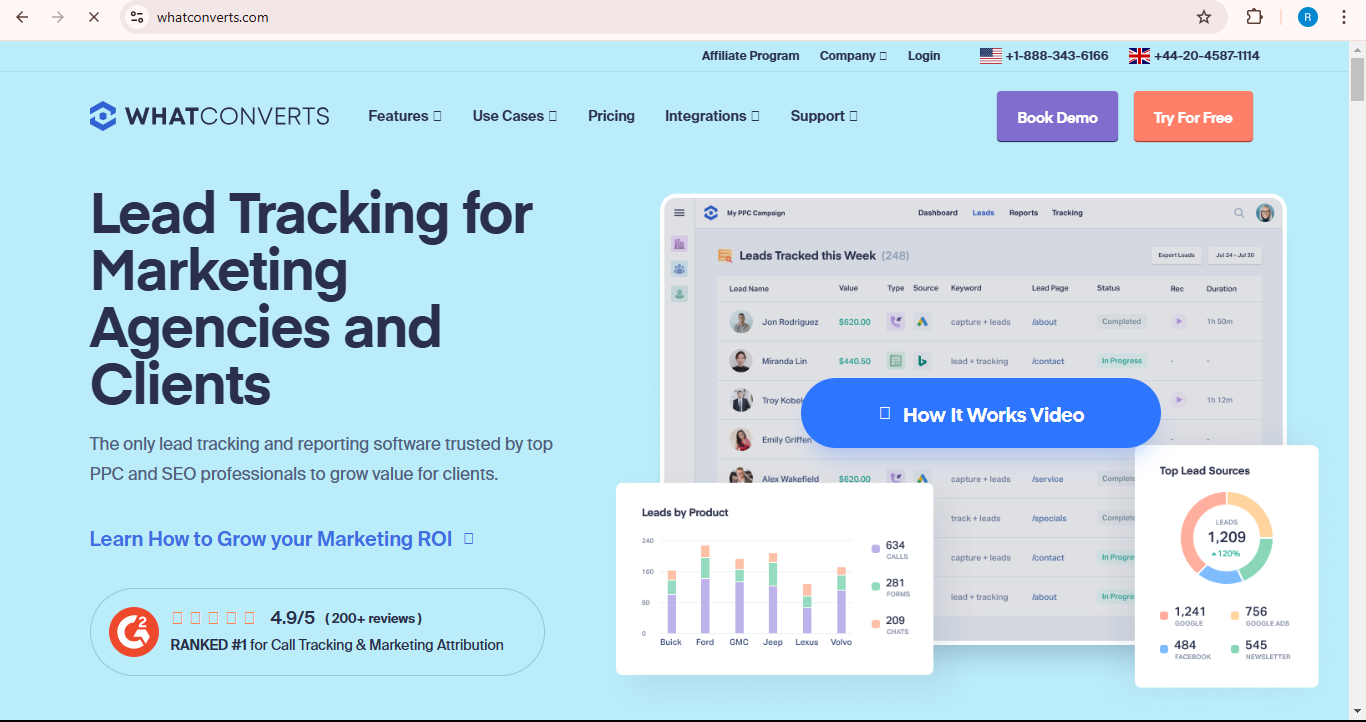The image size is (1366, 722).
Task: Click the WhatConverts logo icon
Action: pos(103,116)
